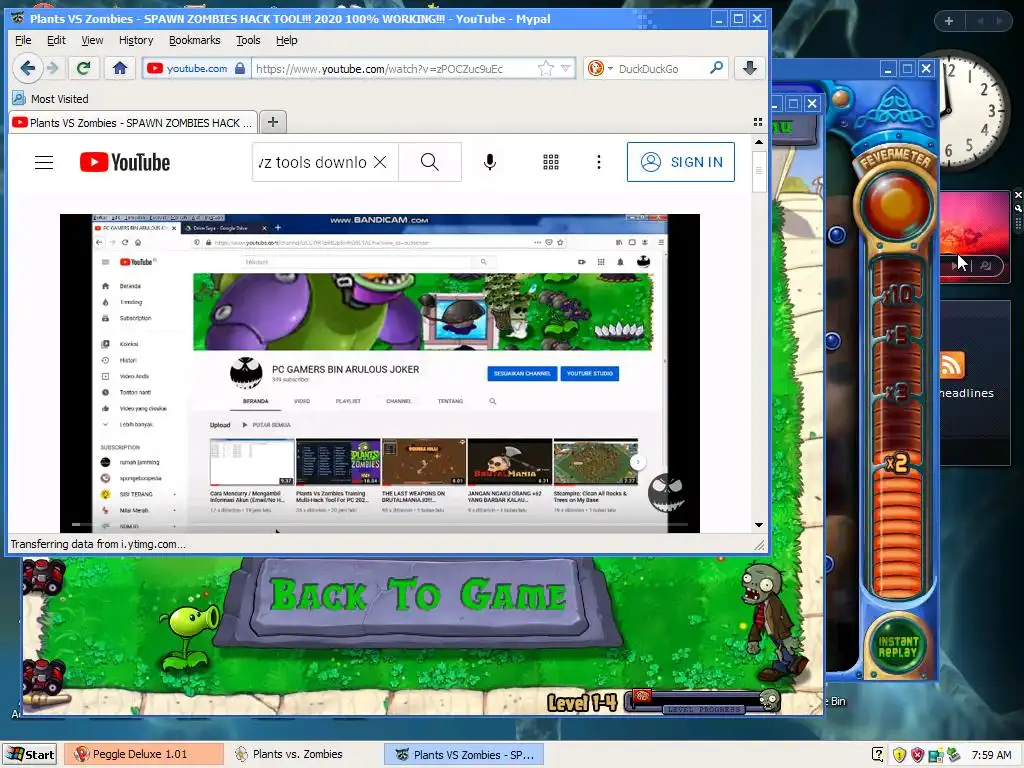
Task: Click the peashooter plant in the game
Action: (x=188, y=639)
